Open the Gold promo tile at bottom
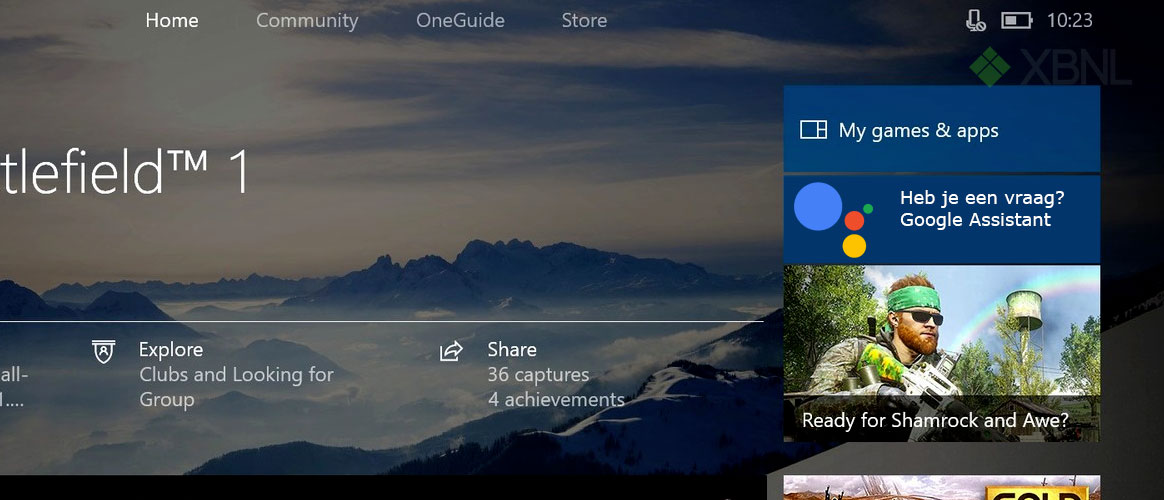Image resolution: width=1164 pixels, height=500 pixels. click(x=941, y=487)
